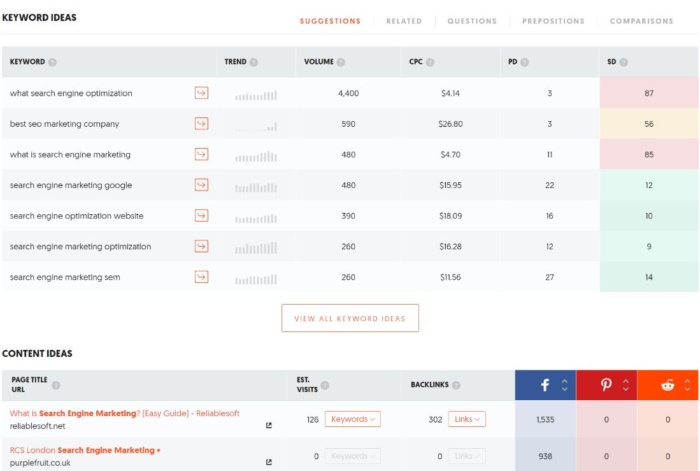Click View All Keyword Ideas button
The image size is (700, 471).
(350, 318)
